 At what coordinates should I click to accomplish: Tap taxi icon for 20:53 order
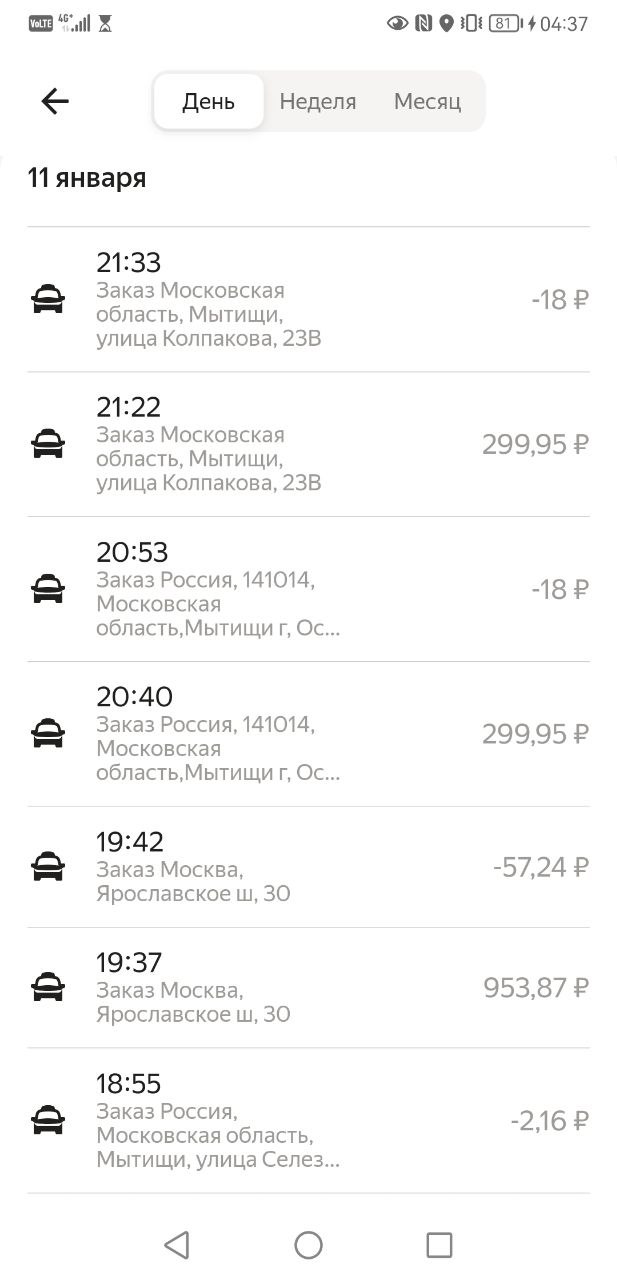[x=48, y=589]
